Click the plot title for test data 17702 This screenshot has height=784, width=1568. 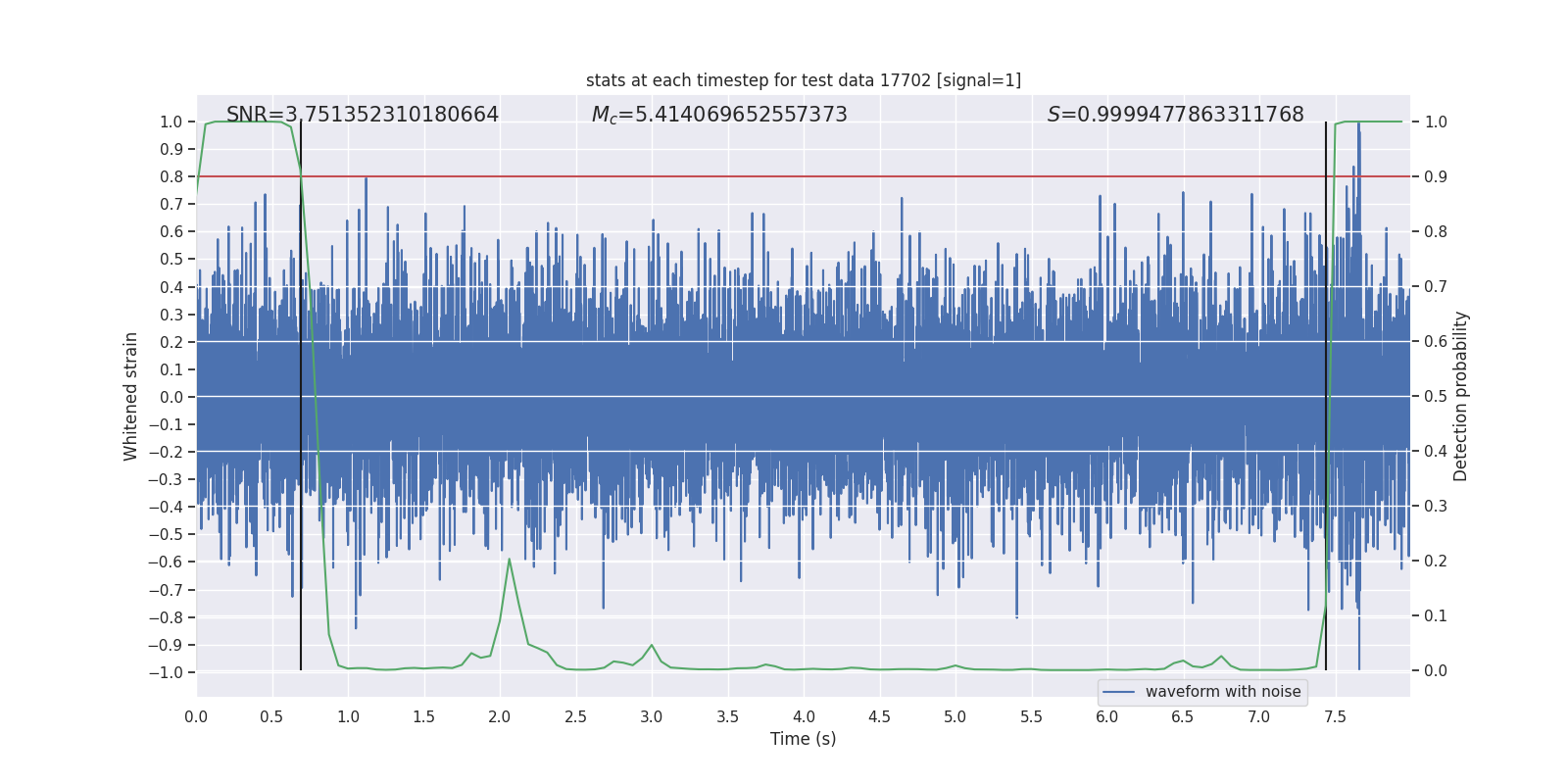tap(803, 80)
